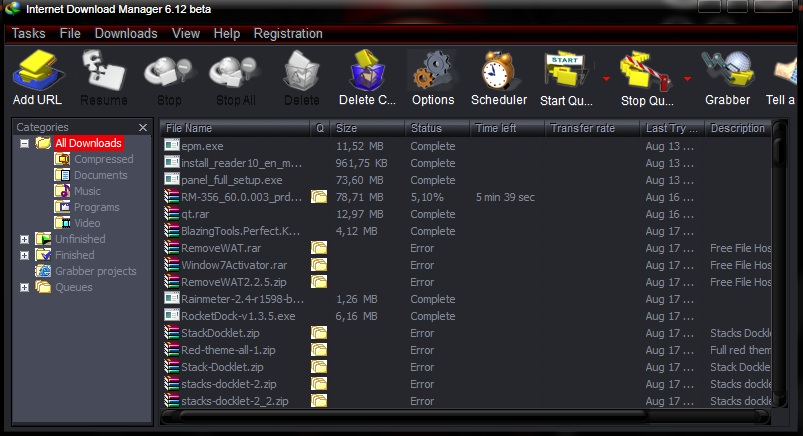803x436 pixels.
Task: Select the Programs category
Action: point(96,207)
